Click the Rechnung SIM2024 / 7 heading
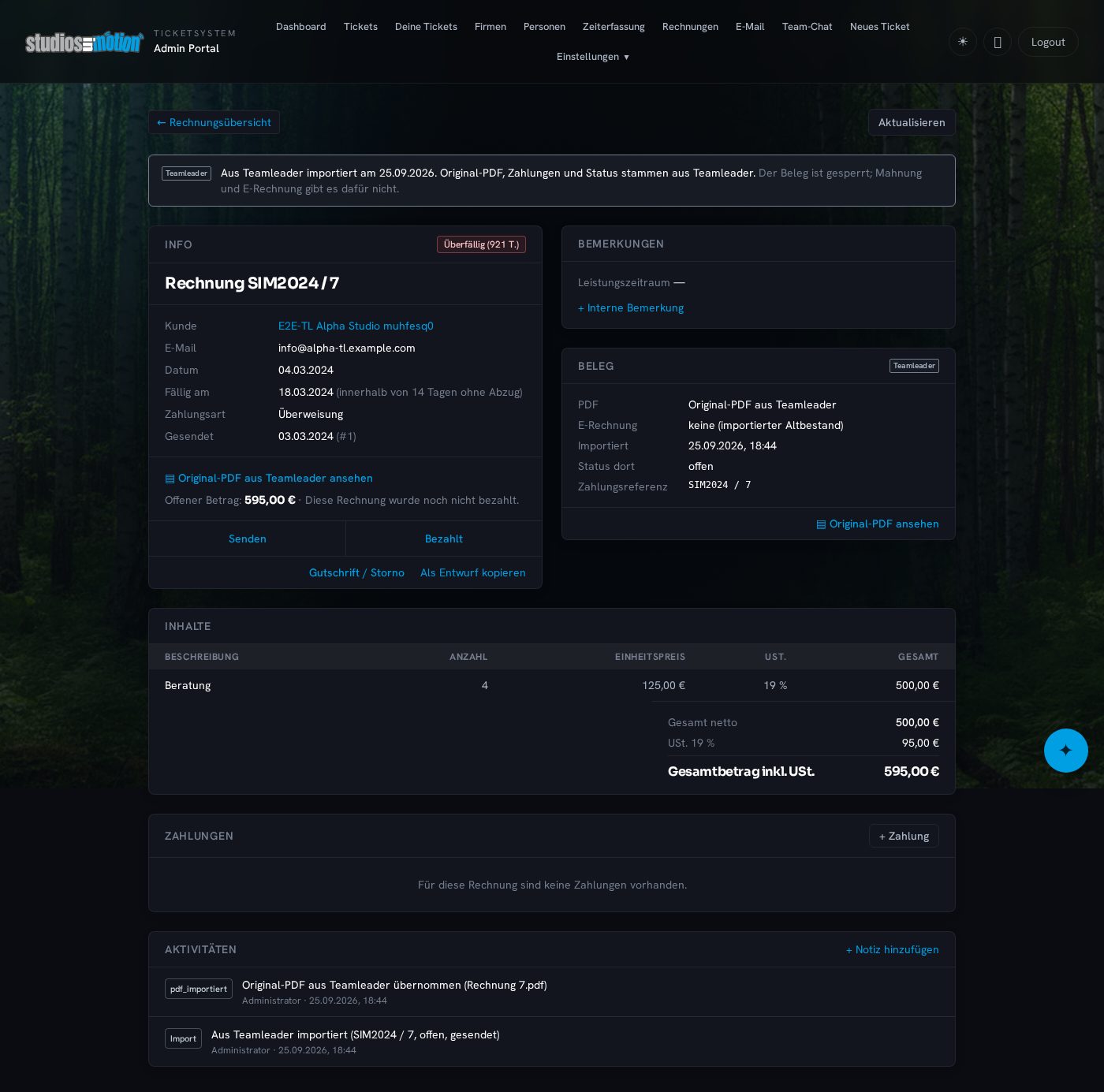1104x1092 pixels. 252,283
